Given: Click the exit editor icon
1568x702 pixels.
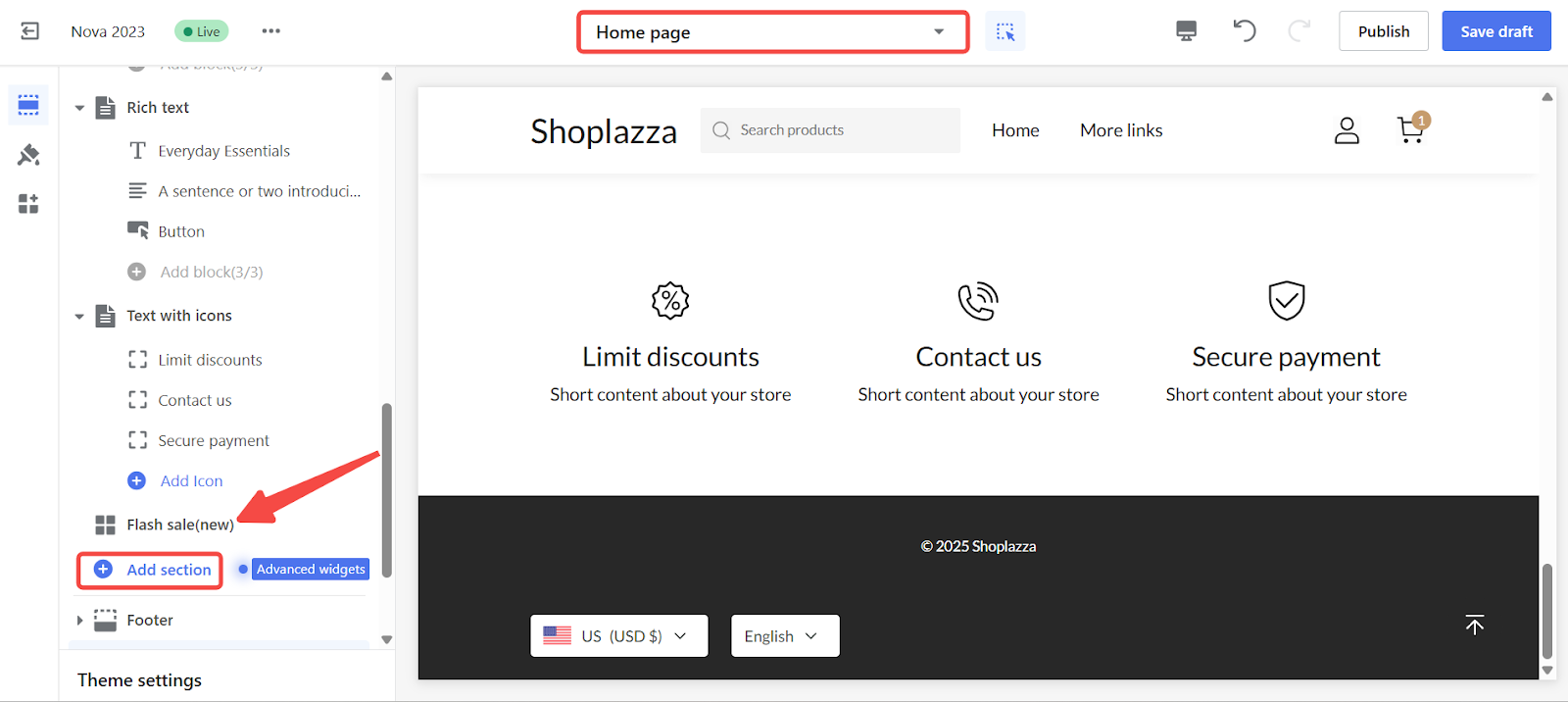Looking at the screenshot, I should (x=30, y=31).
